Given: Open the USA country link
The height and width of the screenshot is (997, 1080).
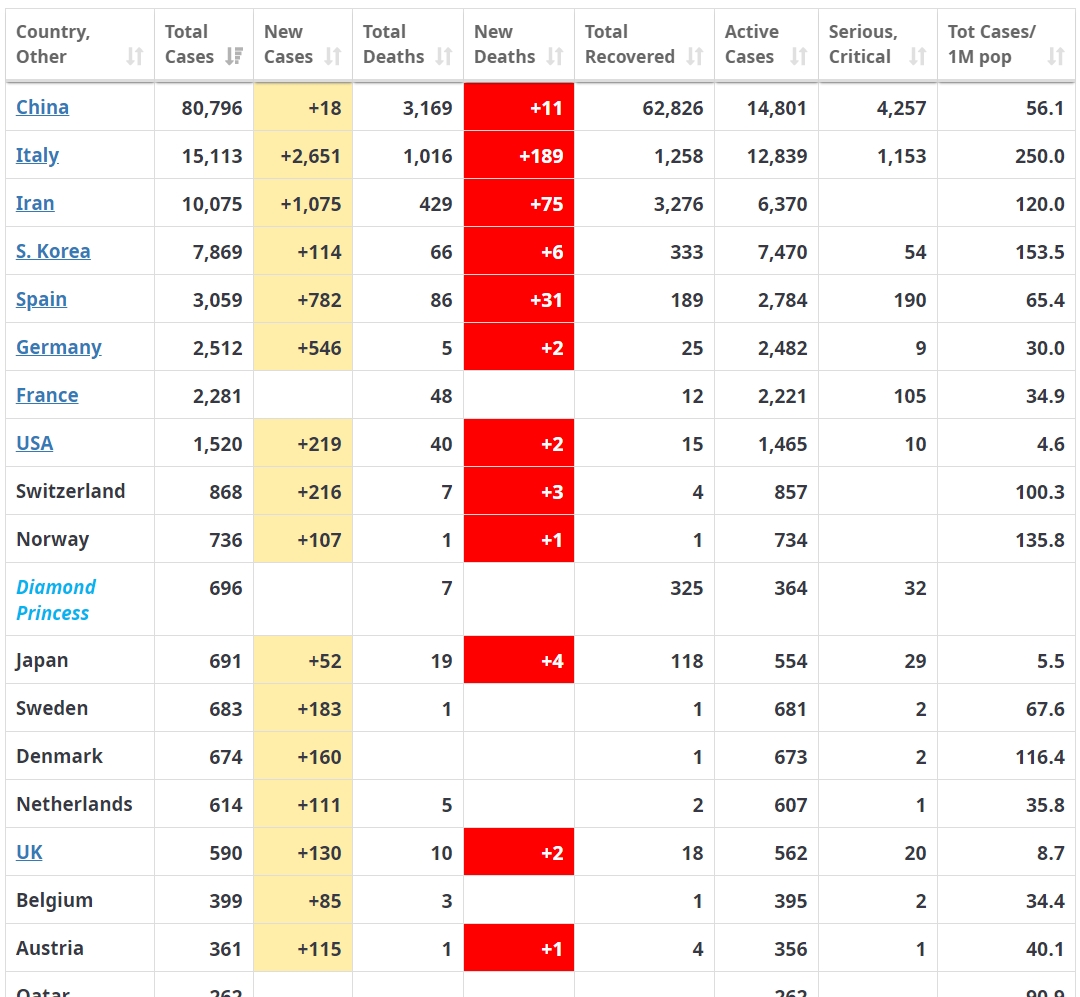Looking at the screenshot, I should coord(35,443).
